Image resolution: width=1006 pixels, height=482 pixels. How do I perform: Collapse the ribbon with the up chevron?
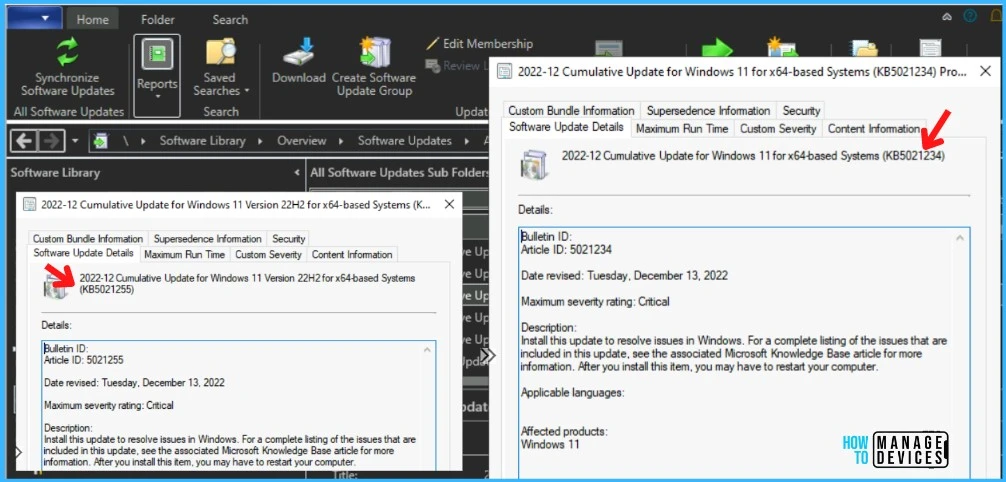click(947, 17)
